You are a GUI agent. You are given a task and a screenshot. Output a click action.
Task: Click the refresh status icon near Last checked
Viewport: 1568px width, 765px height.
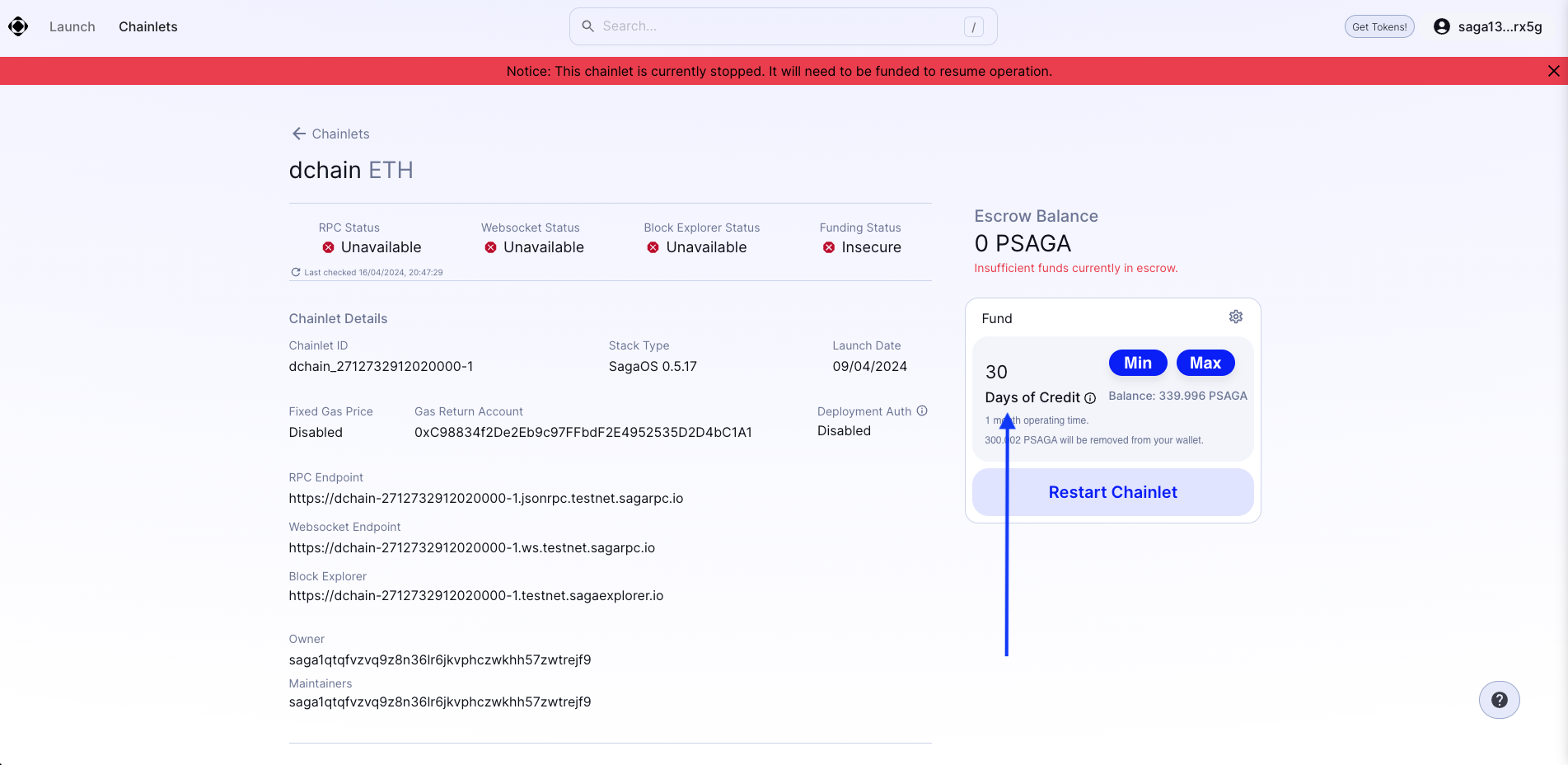pos(295,272)
